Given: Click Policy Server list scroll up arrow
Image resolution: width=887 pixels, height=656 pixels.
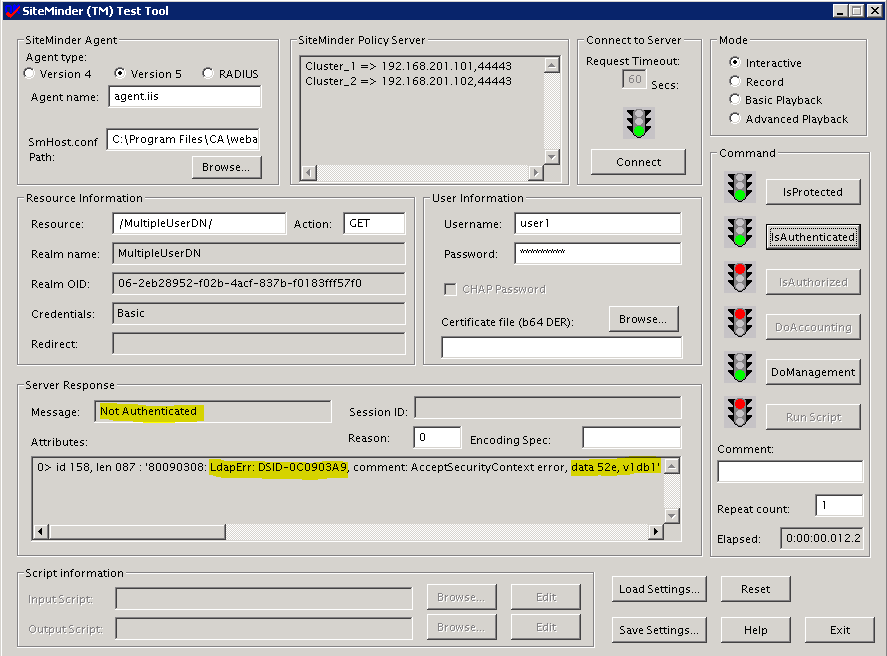Looking at the screenshot, I should coord(552,65).
